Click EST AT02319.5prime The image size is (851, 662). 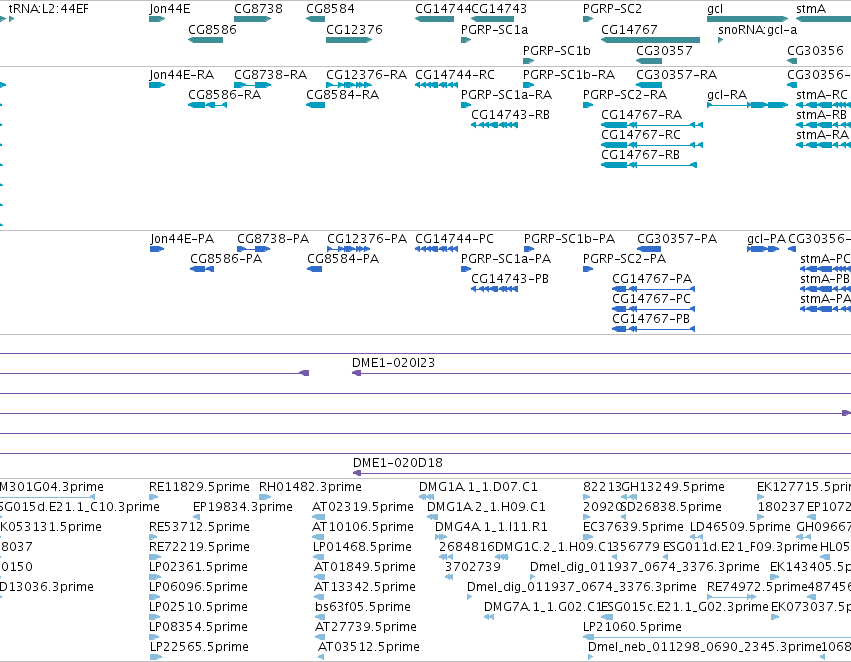coord(363,507)
